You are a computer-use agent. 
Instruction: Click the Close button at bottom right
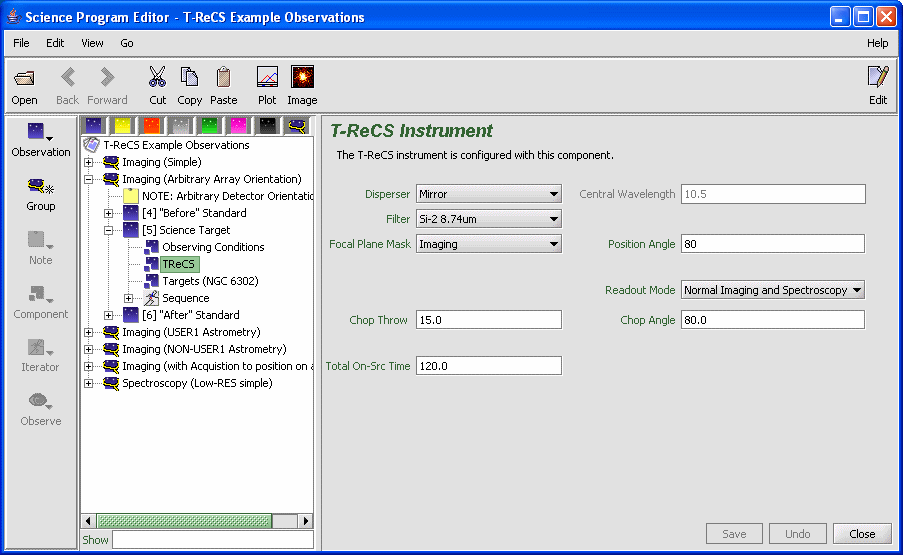pos(862,534)
